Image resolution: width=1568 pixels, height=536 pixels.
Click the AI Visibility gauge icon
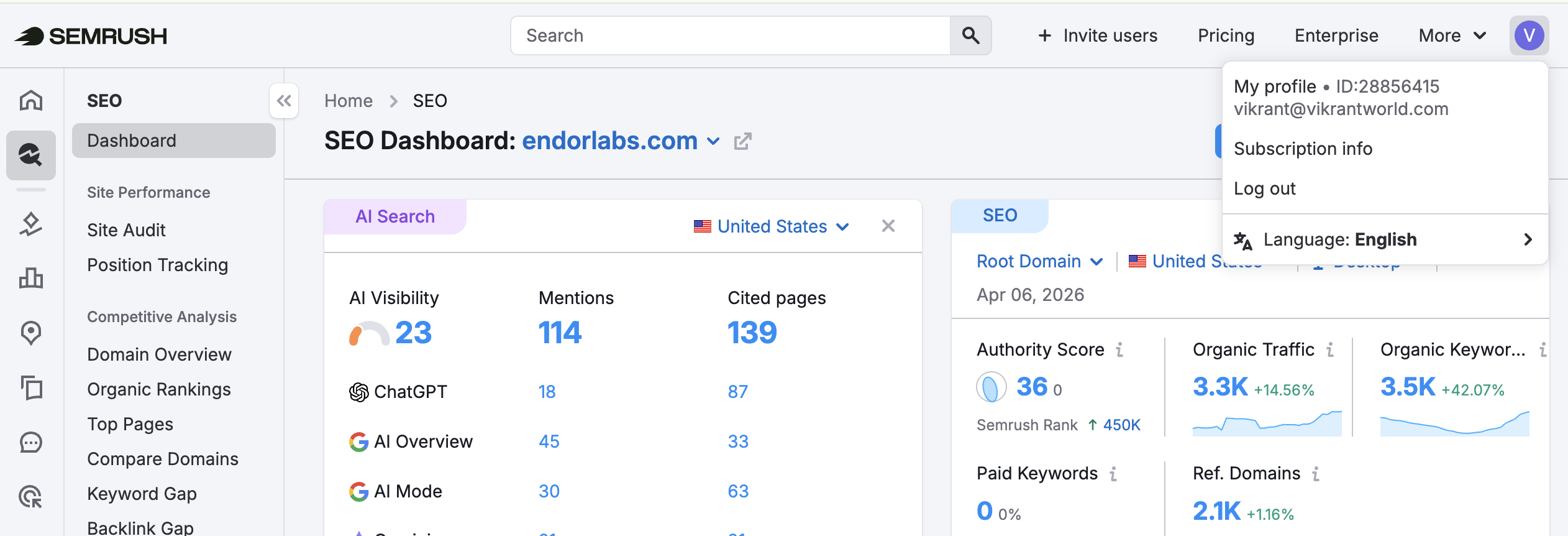[369, 333]
